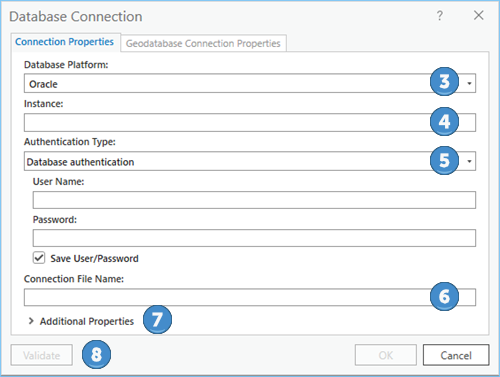
Task: Click the User Name field
Action: 254,200
